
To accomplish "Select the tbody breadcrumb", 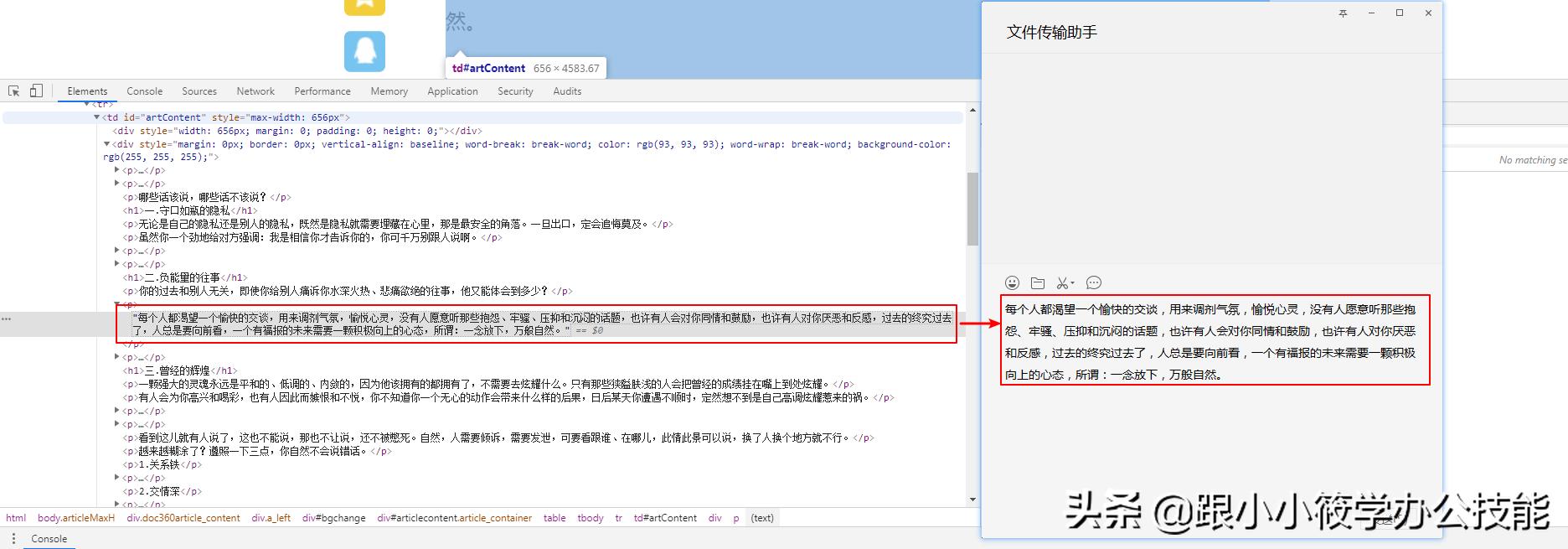I will tap(591, 518).
